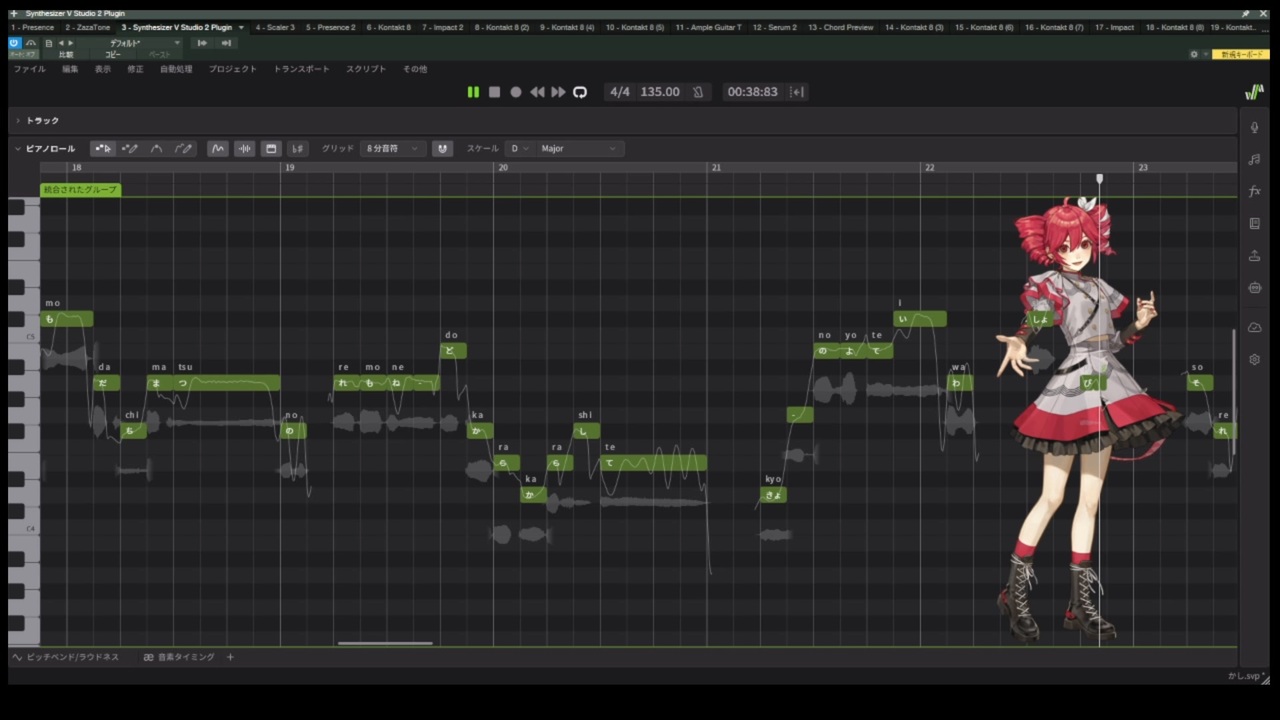Screen dimensions: 1280x720
Task: Toggle the note display icon next to waveform toggle
Action: [271, 149]
